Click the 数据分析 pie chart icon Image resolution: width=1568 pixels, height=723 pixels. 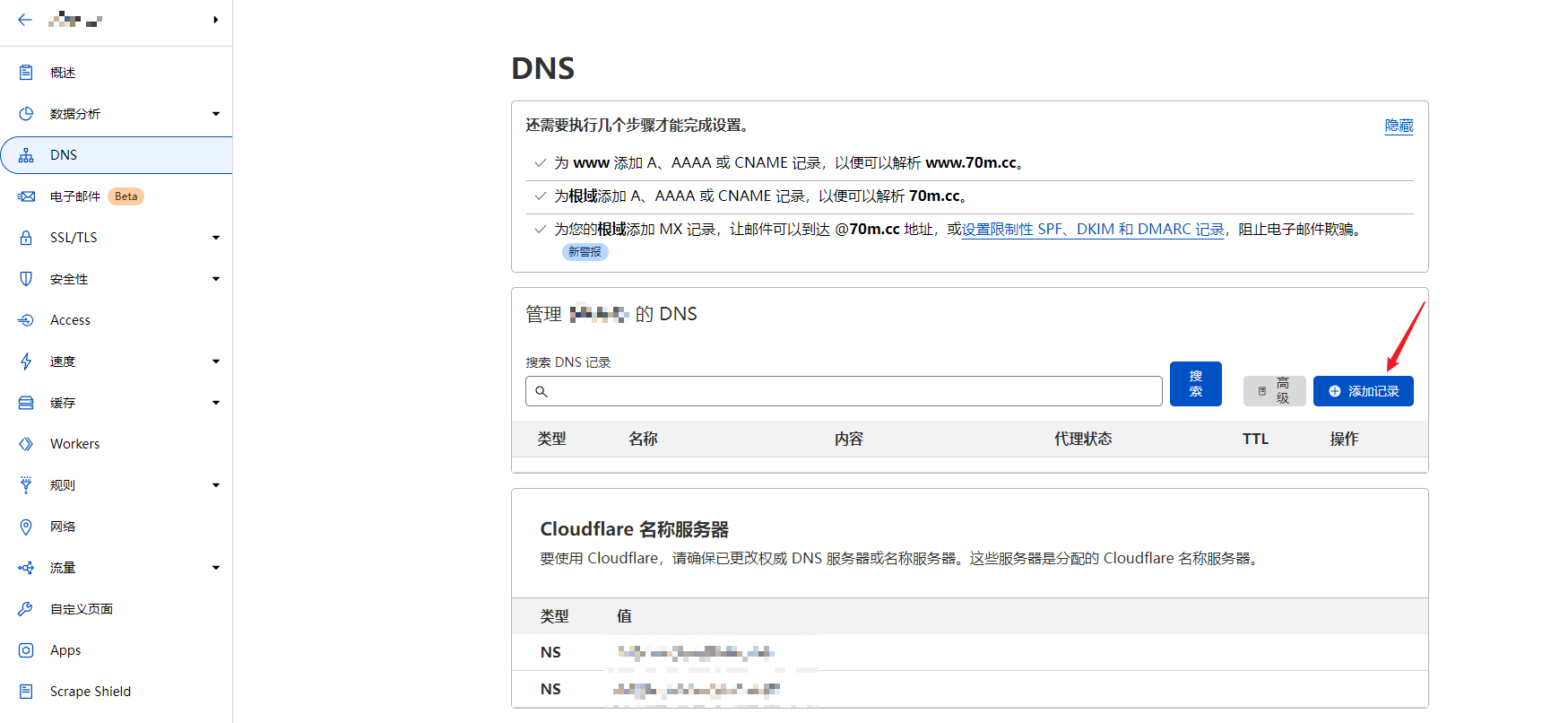26,114
